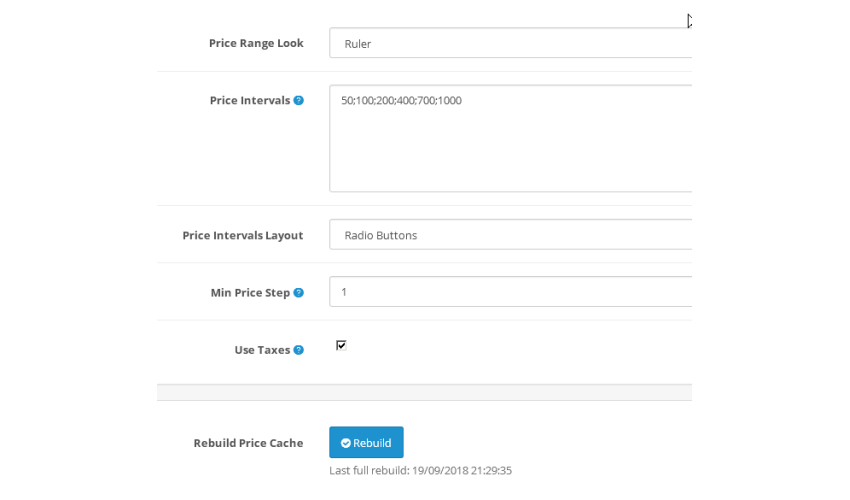Open the Price Range Look dropdown showing Ruler
This screenshot has height=500, width=850.
coord(510,43)
